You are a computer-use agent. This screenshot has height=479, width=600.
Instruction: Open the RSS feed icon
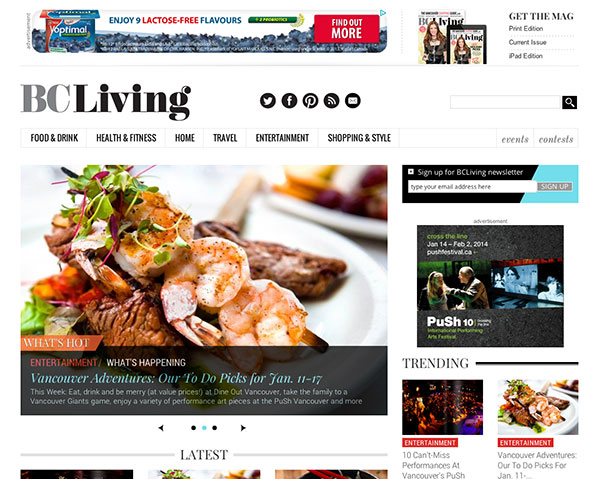click(x=331, y=101)
